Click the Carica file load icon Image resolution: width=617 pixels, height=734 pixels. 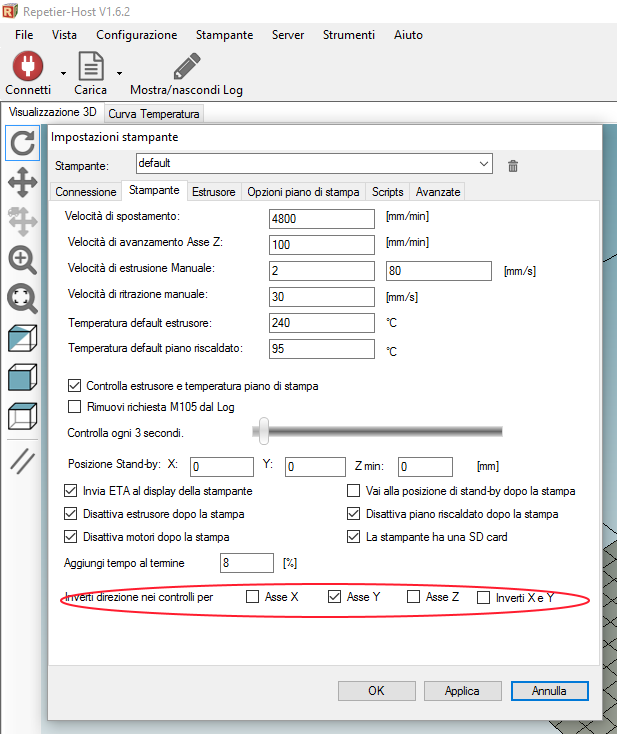tap(91, 66)
